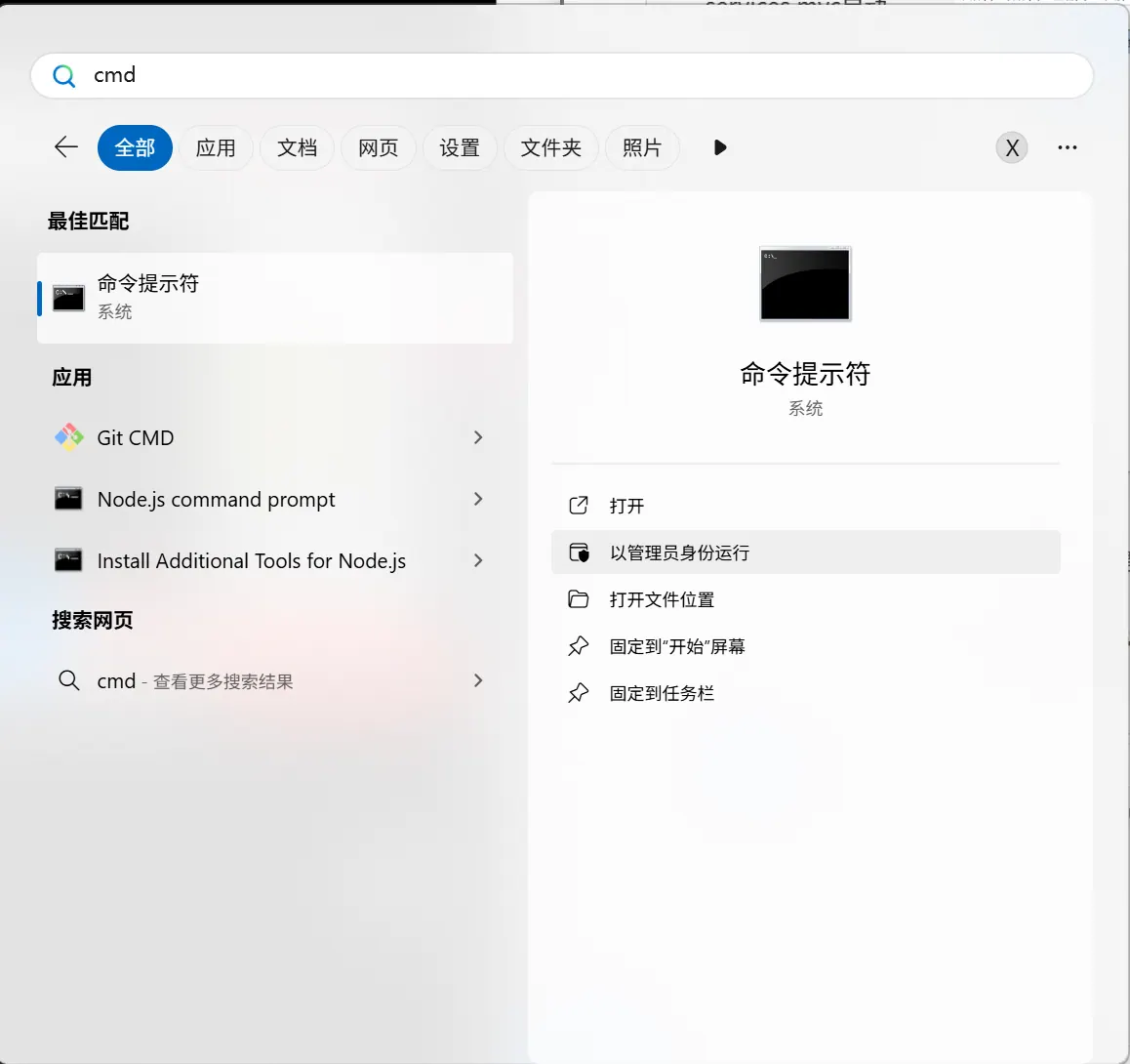Switch to the 应用 filter tab
The height and width of the screenshot is (1064, 1130).
point(216,147)
